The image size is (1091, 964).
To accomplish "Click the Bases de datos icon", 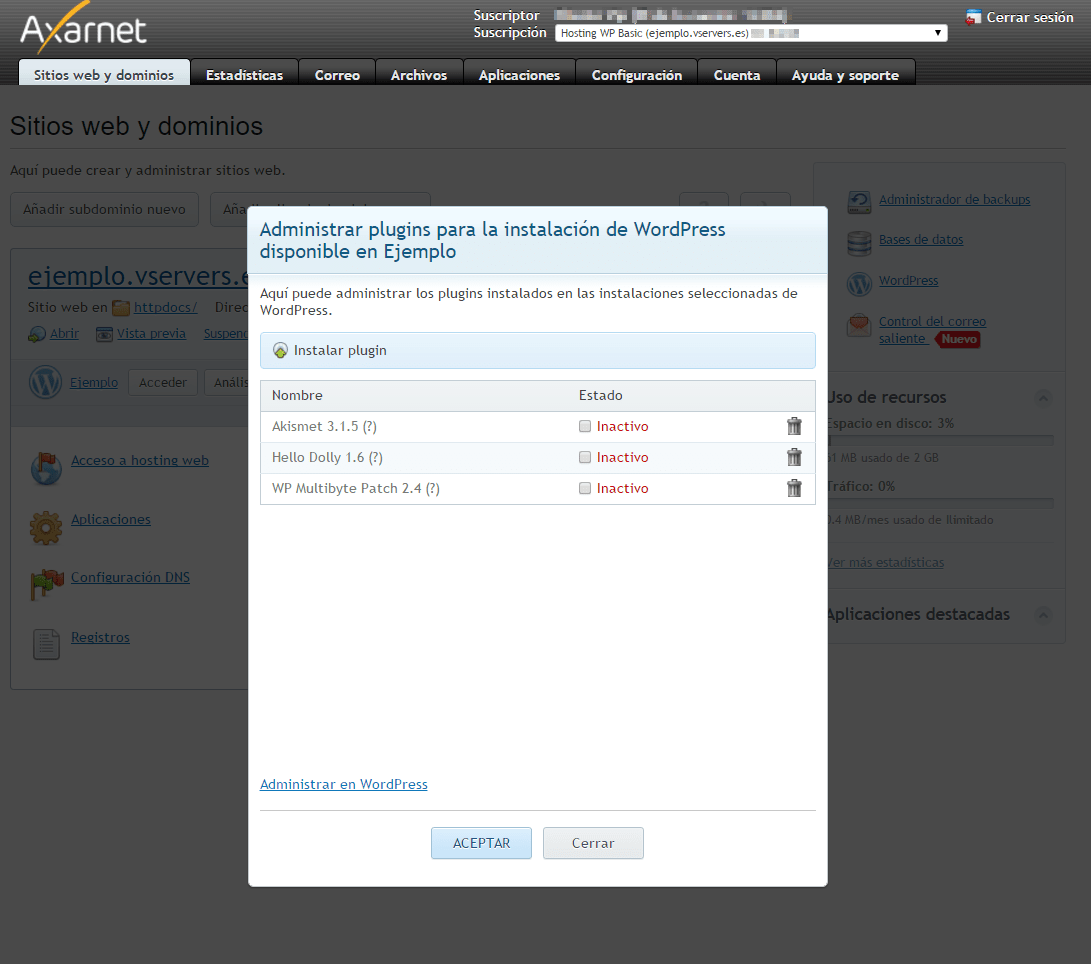I will click(859, 243).
